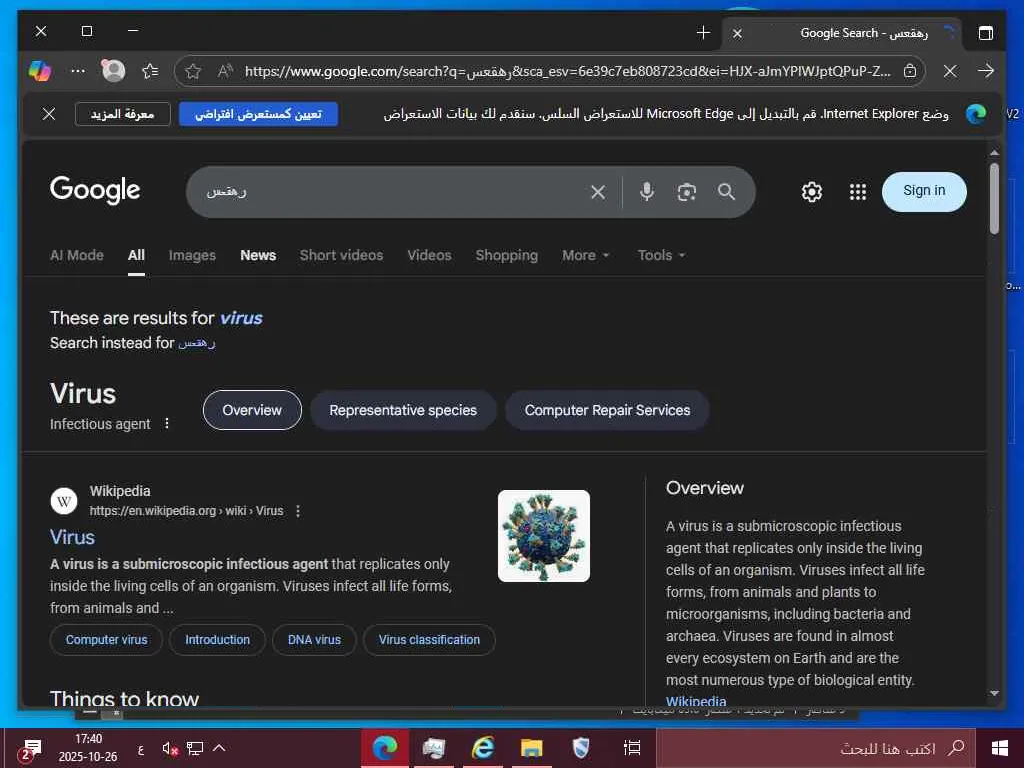Click the forward arrow navigation icon

click(x=986, y=71)
